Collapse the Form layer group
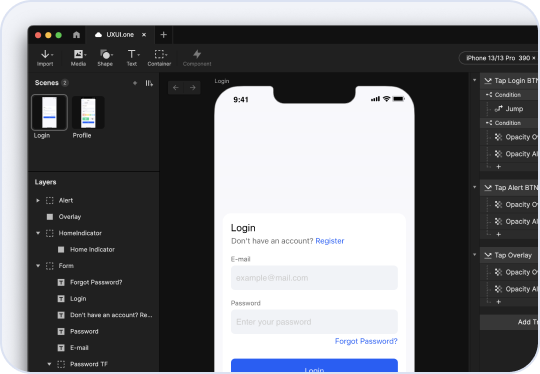 point(38,266)
